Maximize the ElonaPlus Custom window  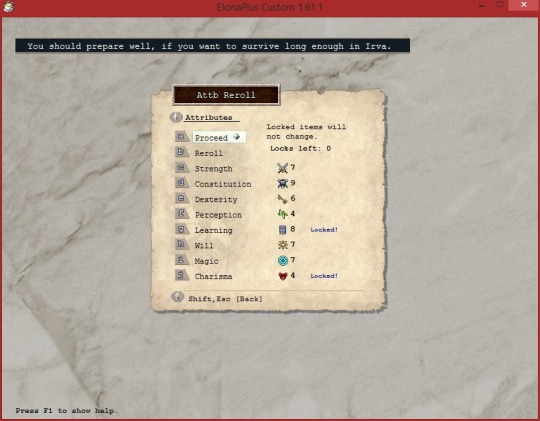[x=499, y=5]
